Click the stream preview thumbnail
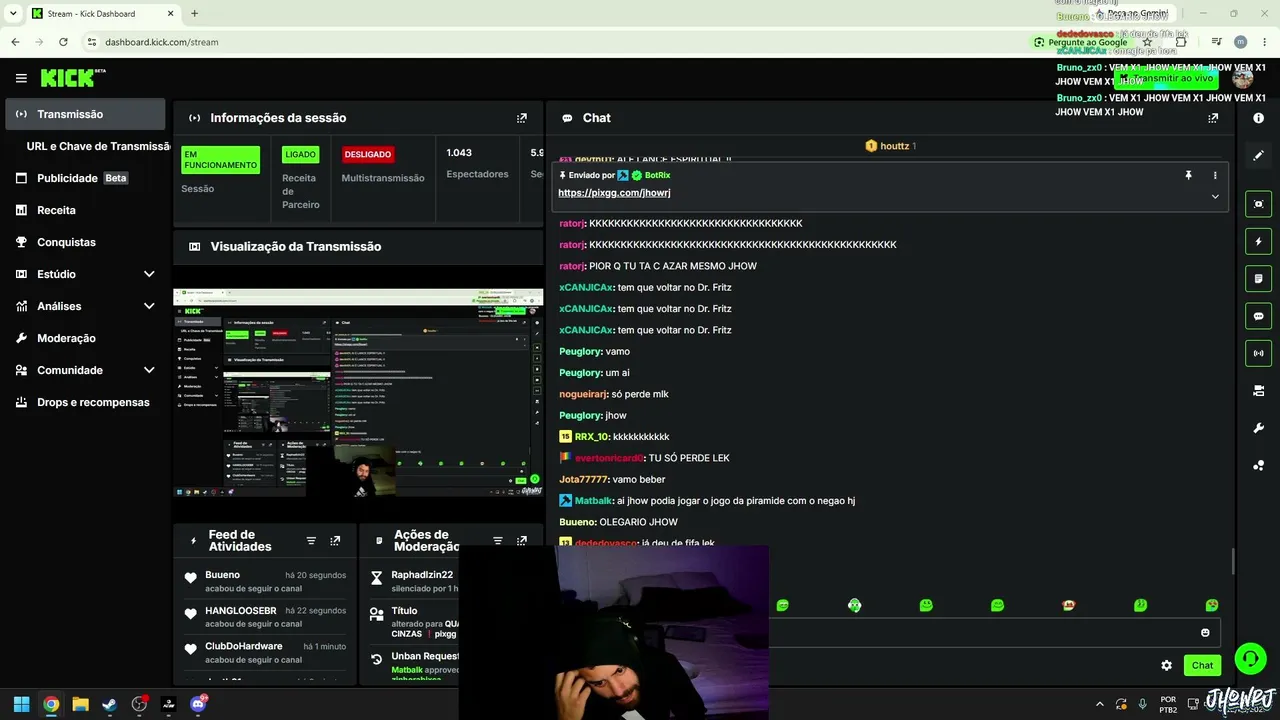 click(360, 392)
